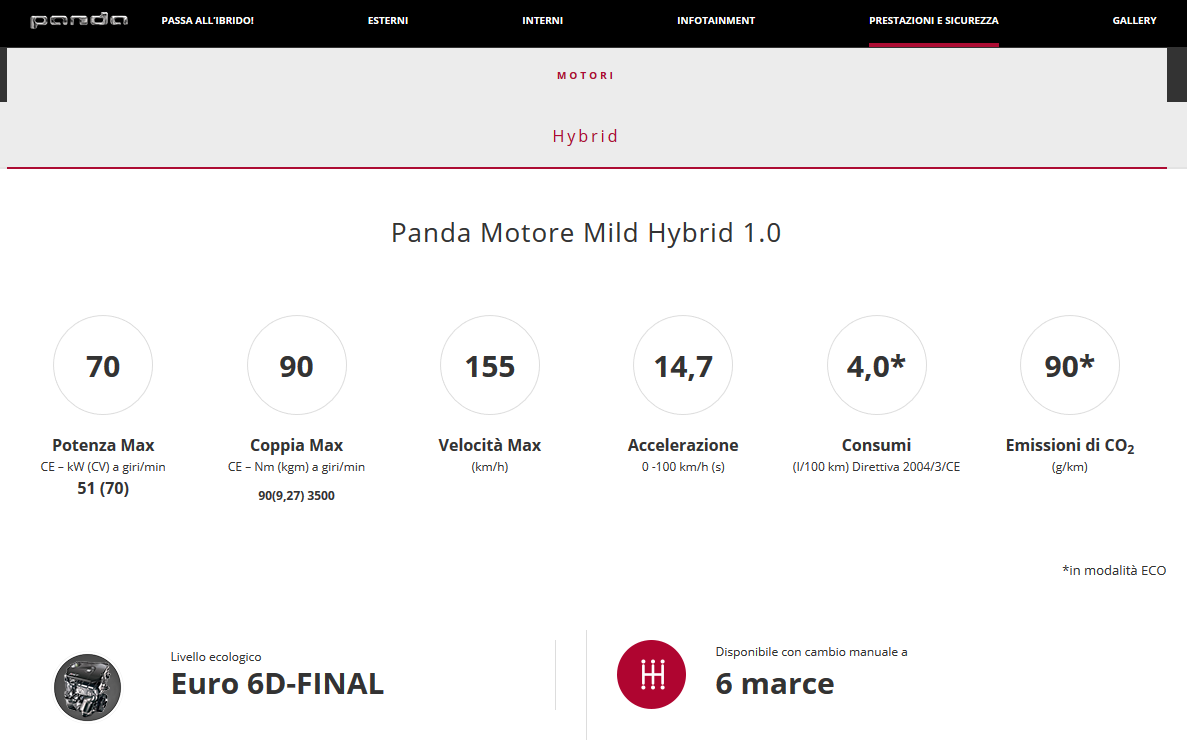The width and height of the screenshot is (1187, 740).
Task: Open Prestazioni e Sicurezza tab
Action: pyautogui.click(x=933, y=20)
